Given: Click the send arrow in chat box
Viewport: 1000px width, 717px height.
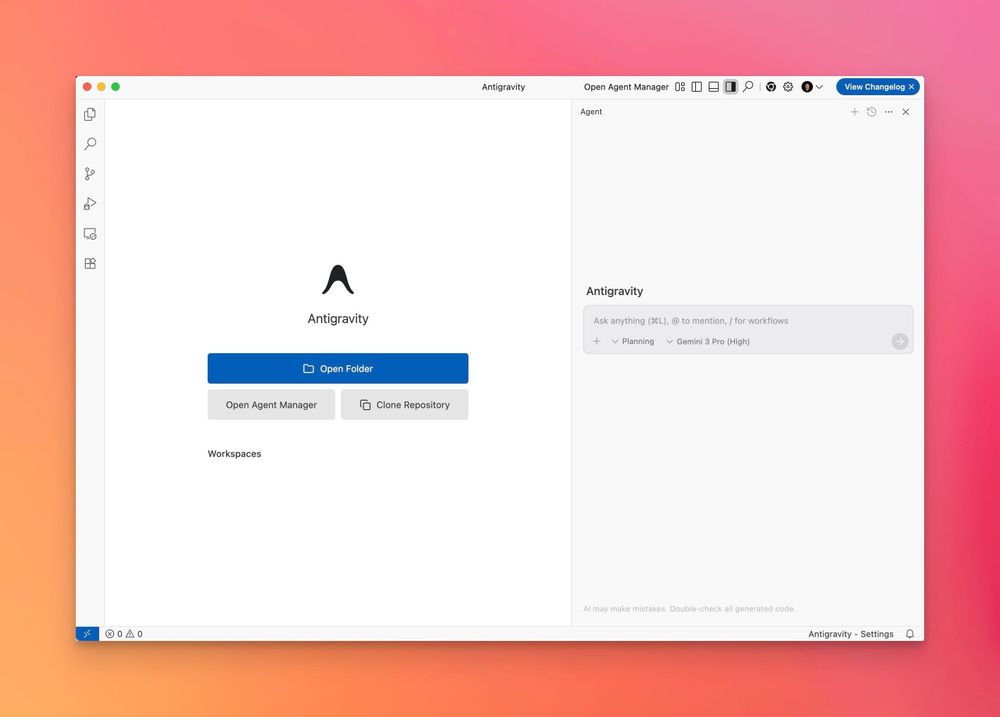Looking at the screenshot, I should click(x=899, y=341).
